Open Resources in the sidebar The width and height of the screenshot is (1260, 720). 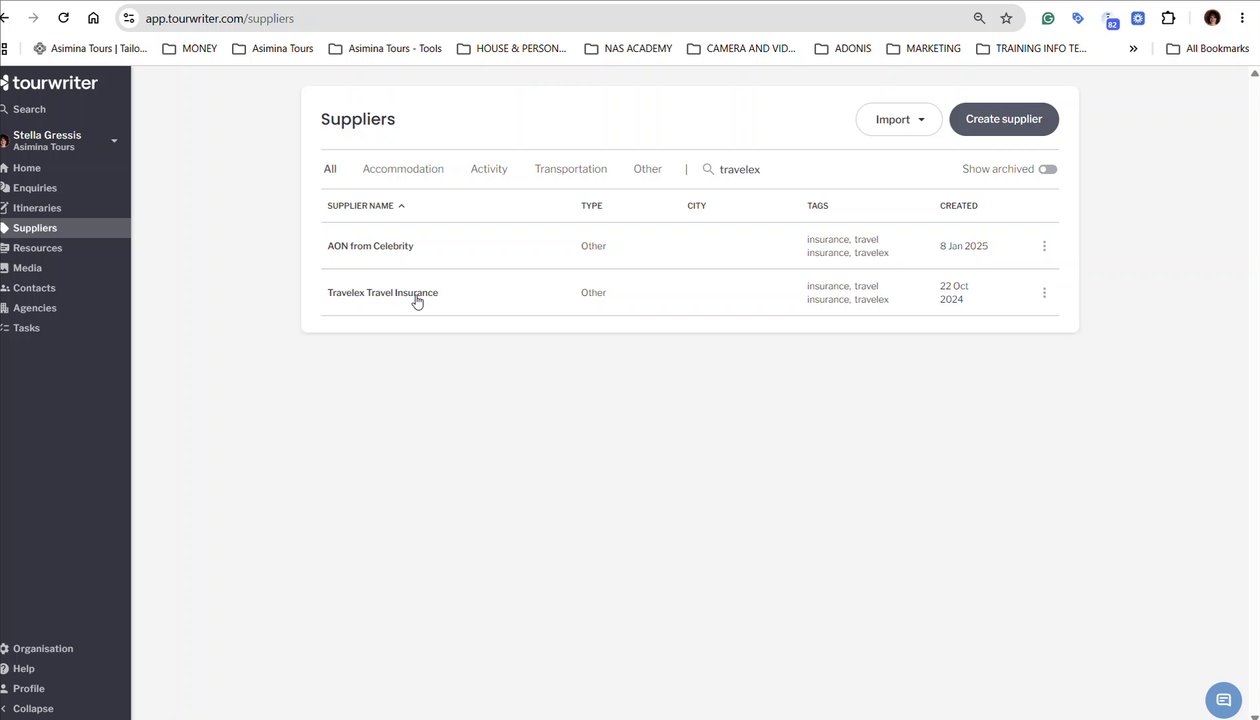[x=37, y=248]
